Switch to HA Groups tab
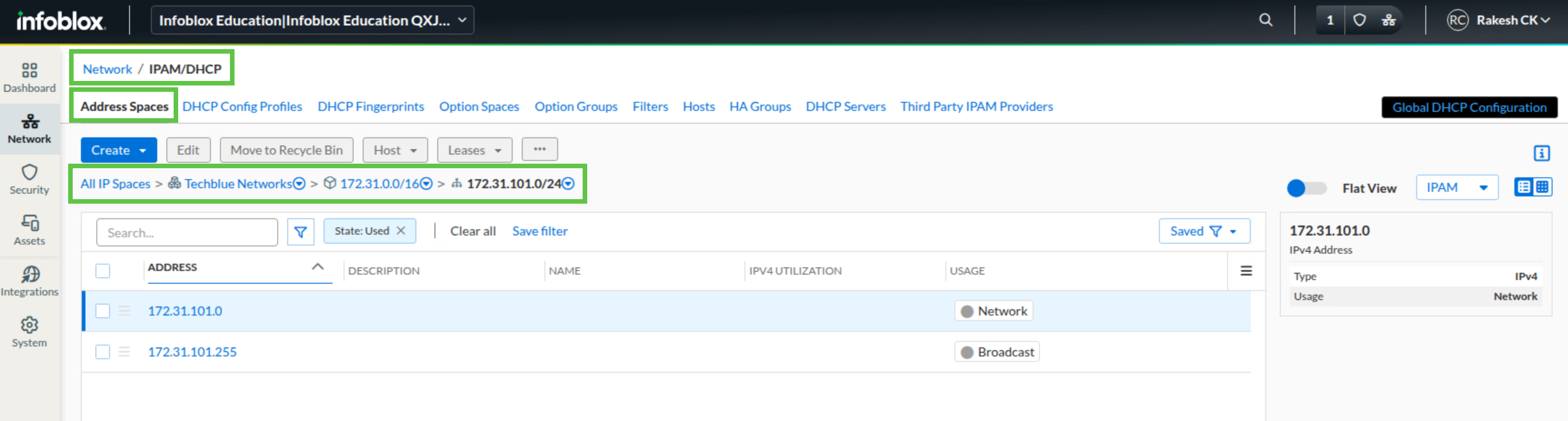1568x421 pixels. [760, 107]
